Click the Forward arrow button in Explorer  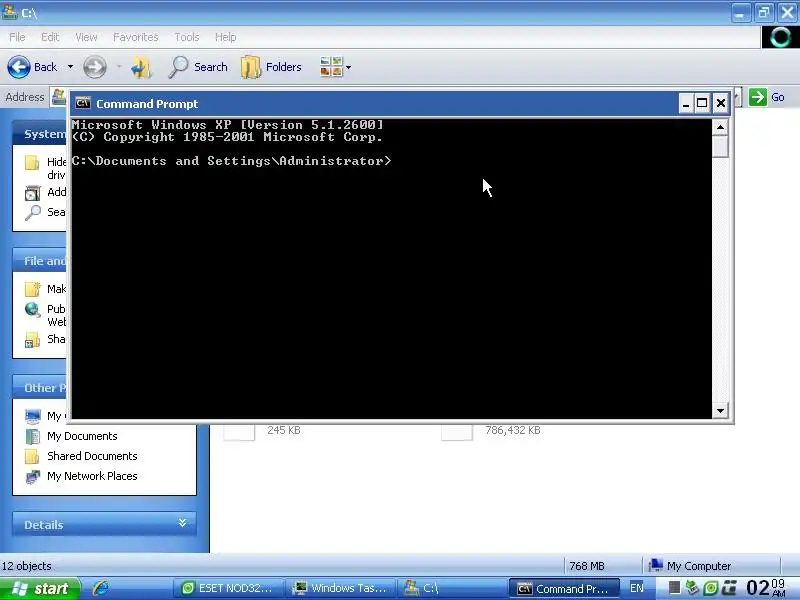tap(94, 67)
